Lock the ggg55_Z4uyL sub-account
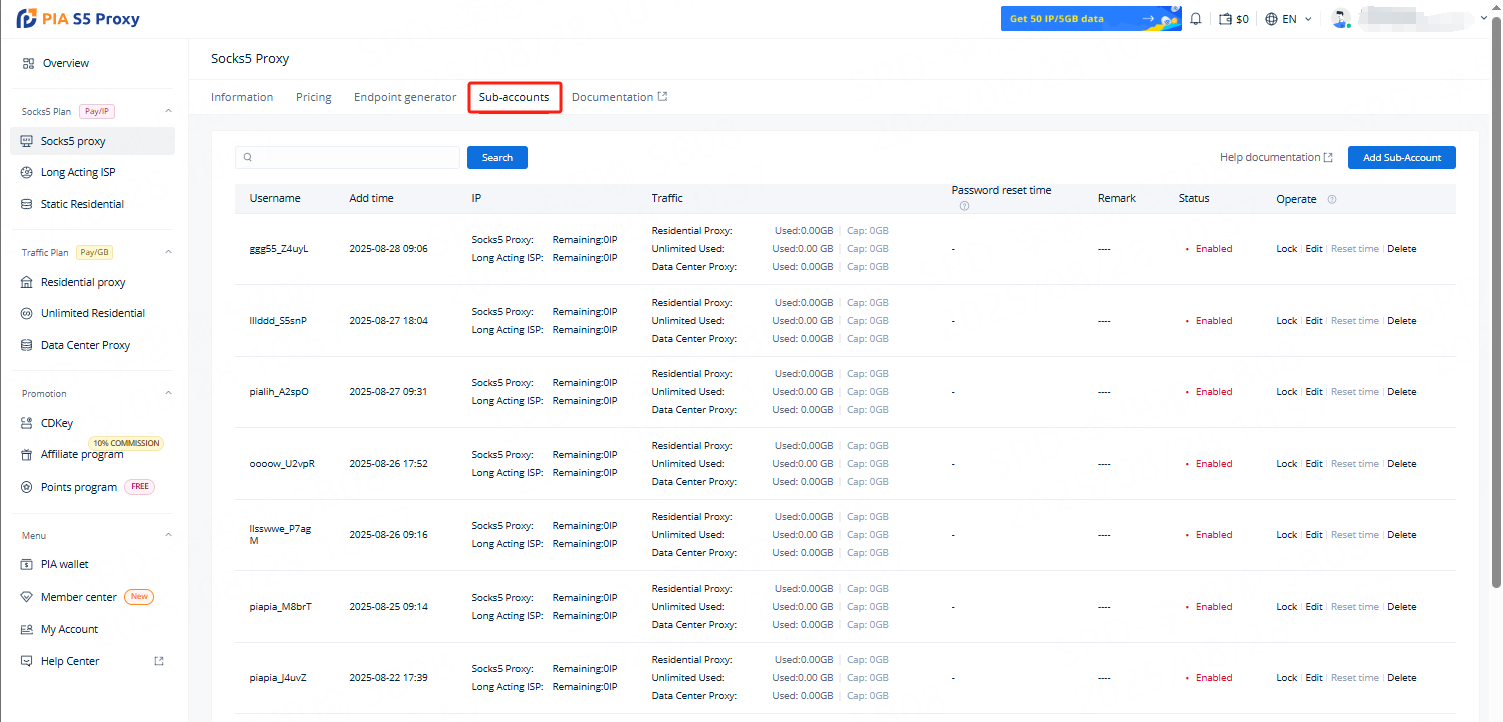 (1286, 249)
